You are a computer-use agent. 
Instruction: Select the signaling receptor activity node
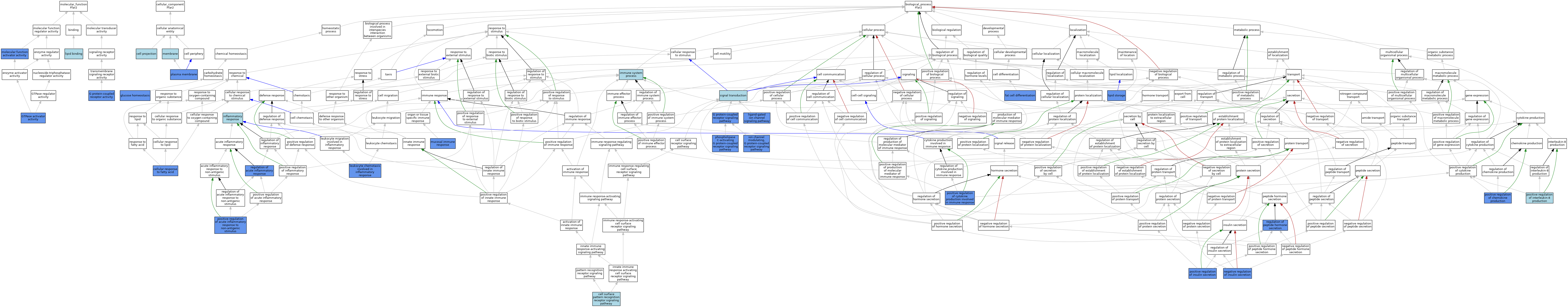[x=102, y=54]
